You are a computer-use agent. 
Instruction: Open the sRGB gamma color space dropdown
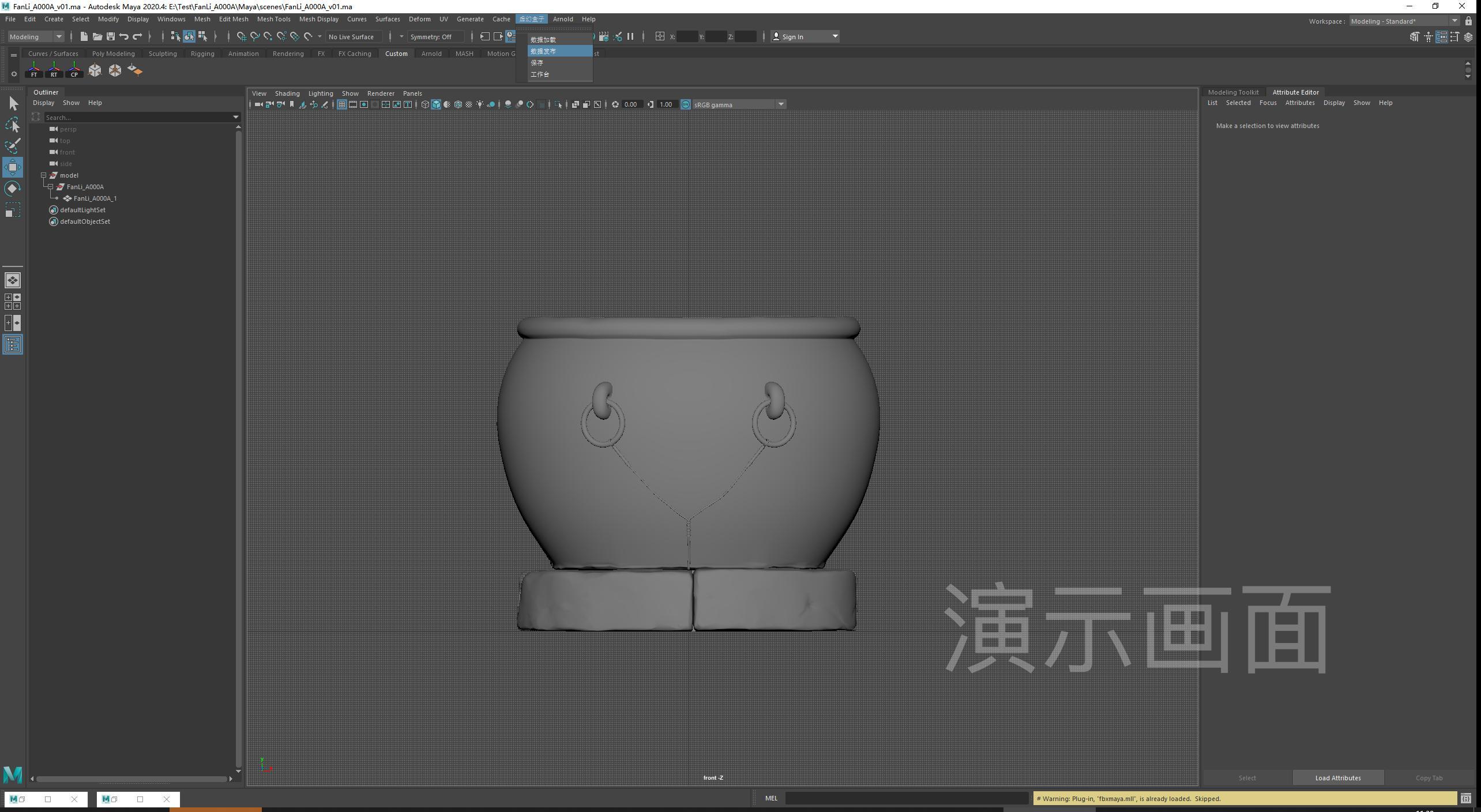click(x=739, y=104)
